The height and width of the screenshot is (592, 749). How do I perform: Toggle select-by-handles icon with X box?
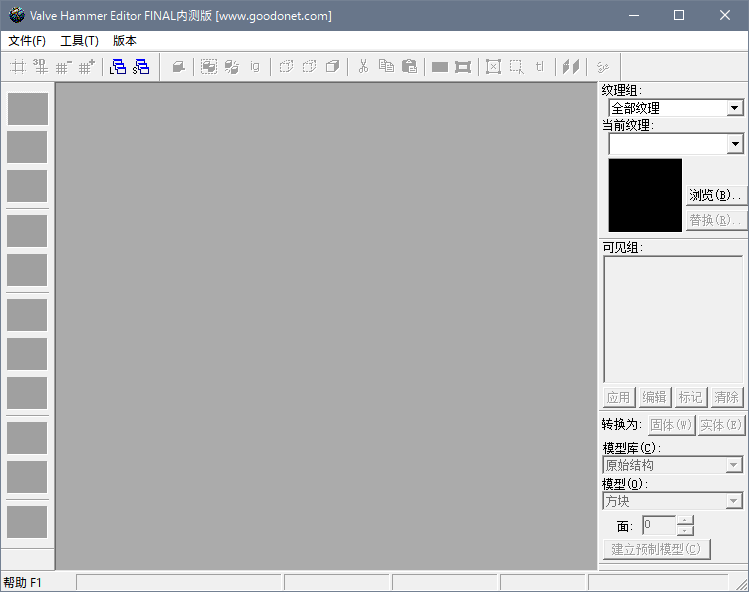click(x=493, y=66)
